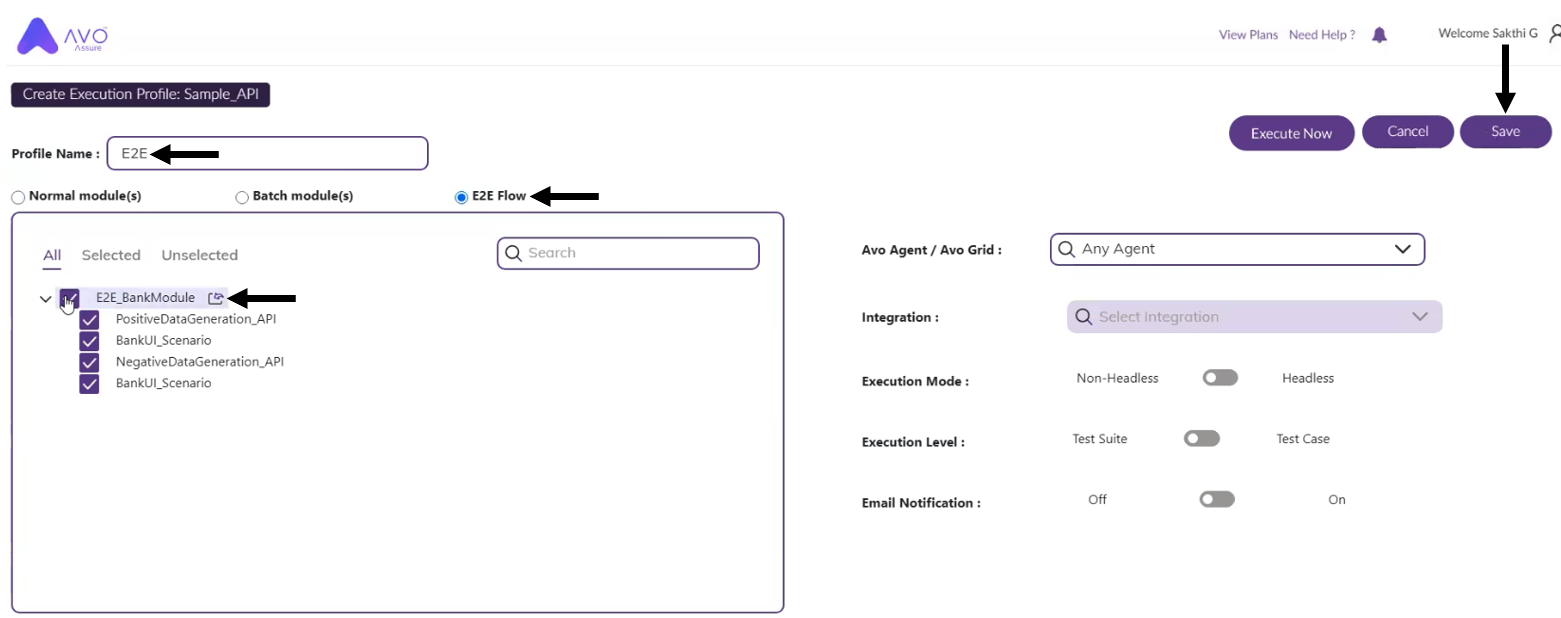Click the Avo Assure logo
The height and width of the screenshot is (618, 1561).
[x=62, y=35]
